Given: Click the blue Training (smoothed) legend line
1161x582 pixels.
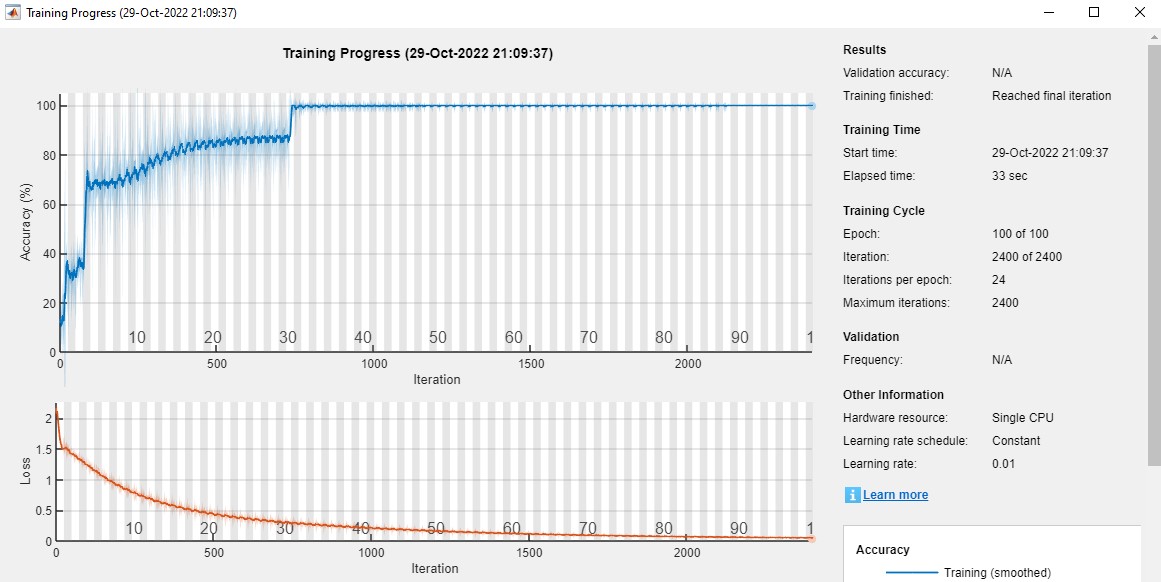Looking at the screenshot, I should [x=910, y=573].
